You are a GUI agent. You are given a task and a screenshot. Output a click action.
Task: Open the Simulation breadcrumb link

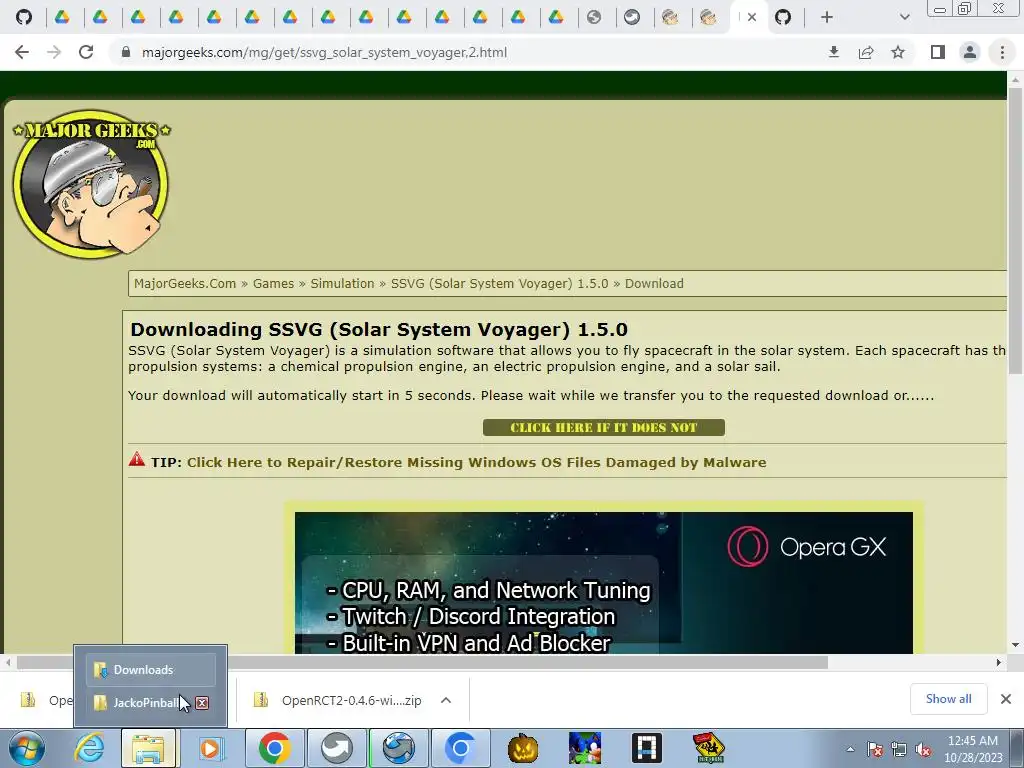342,283
